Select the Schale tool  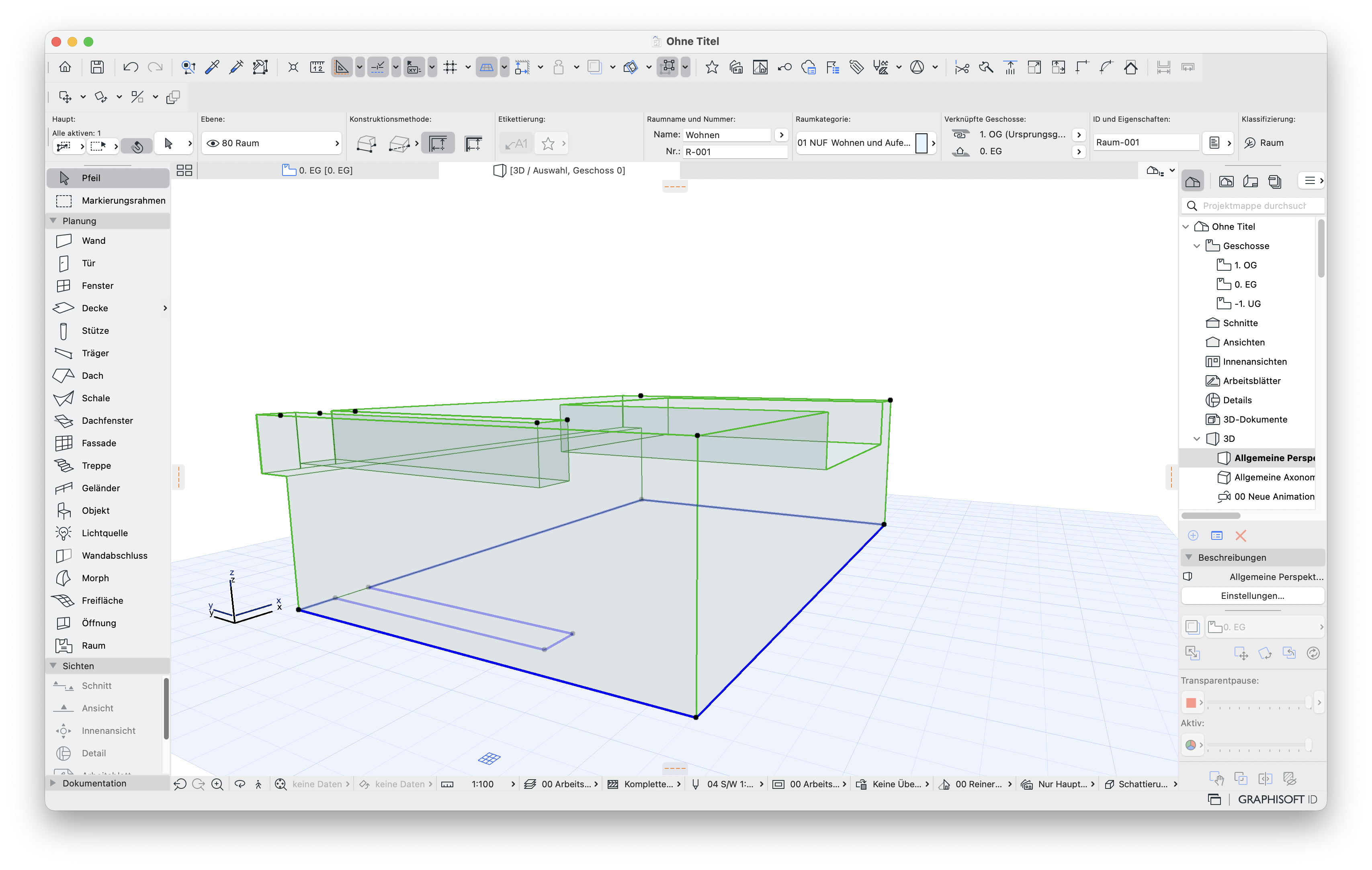(x=108, y=398)
